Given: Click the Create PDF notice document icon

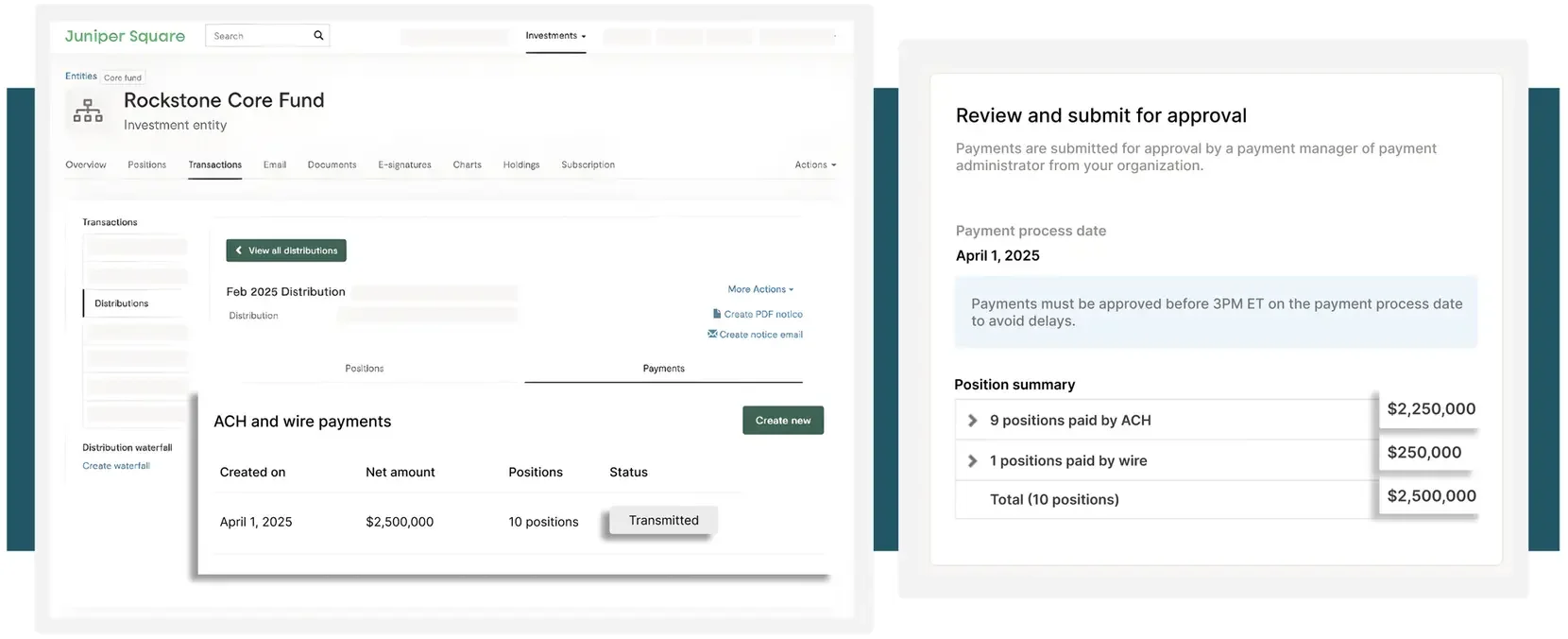Looking at the screenshot, I should click(717, 314).
